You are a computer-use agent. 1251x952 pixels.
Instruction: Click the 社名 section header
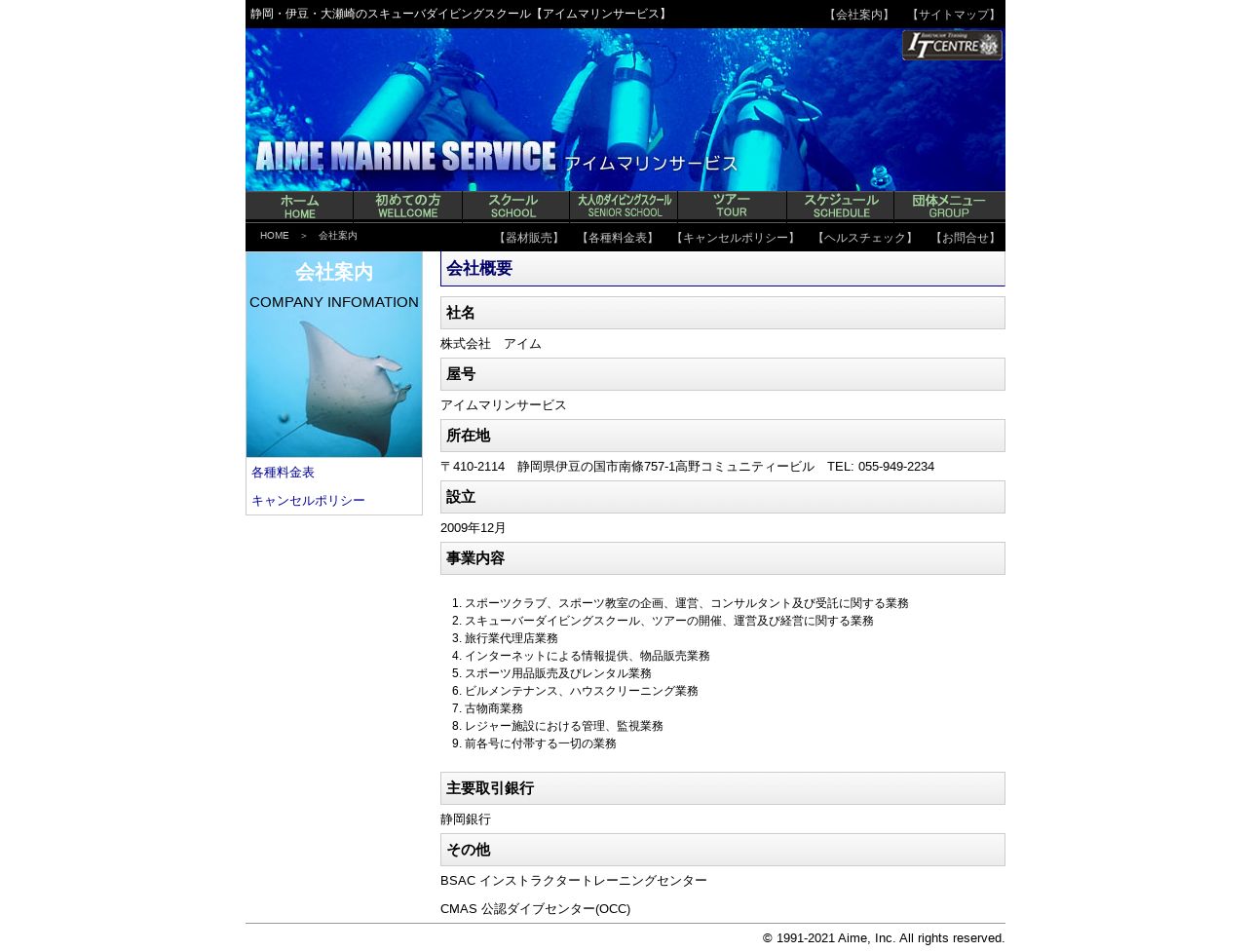723,313
